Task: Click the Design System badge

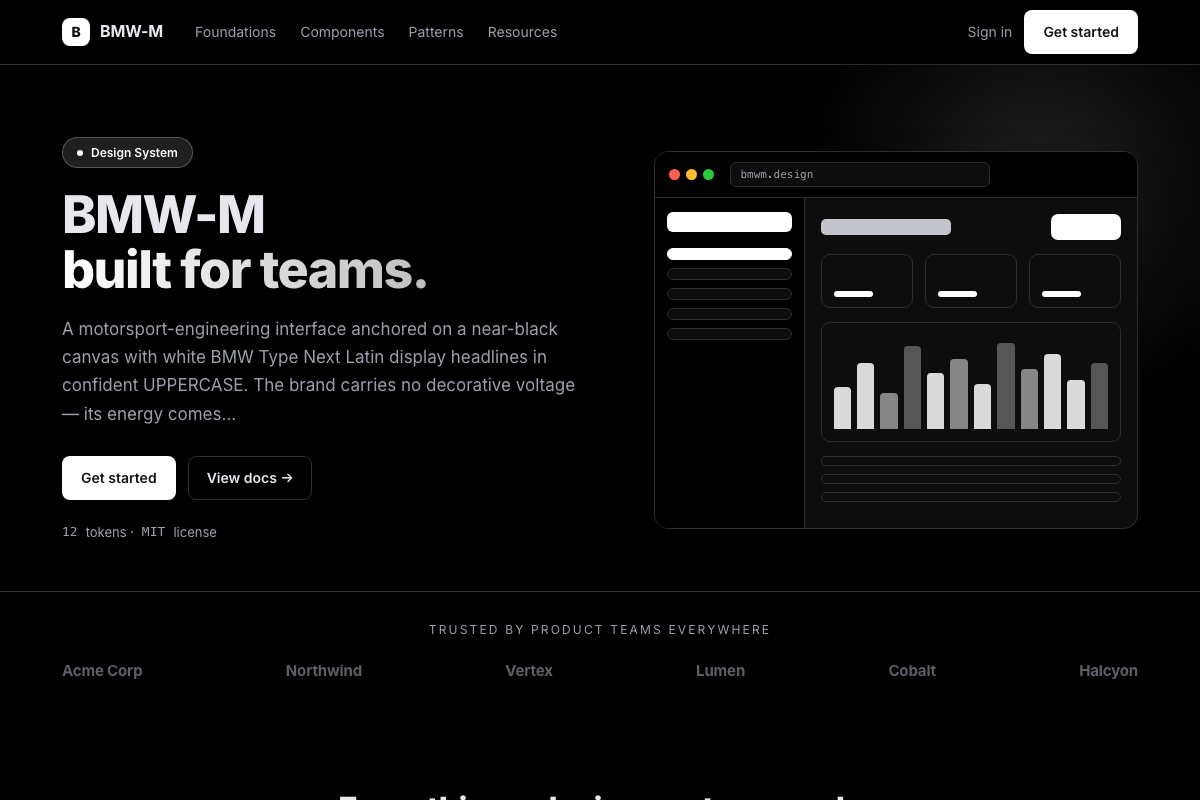Action: [127, 153]
